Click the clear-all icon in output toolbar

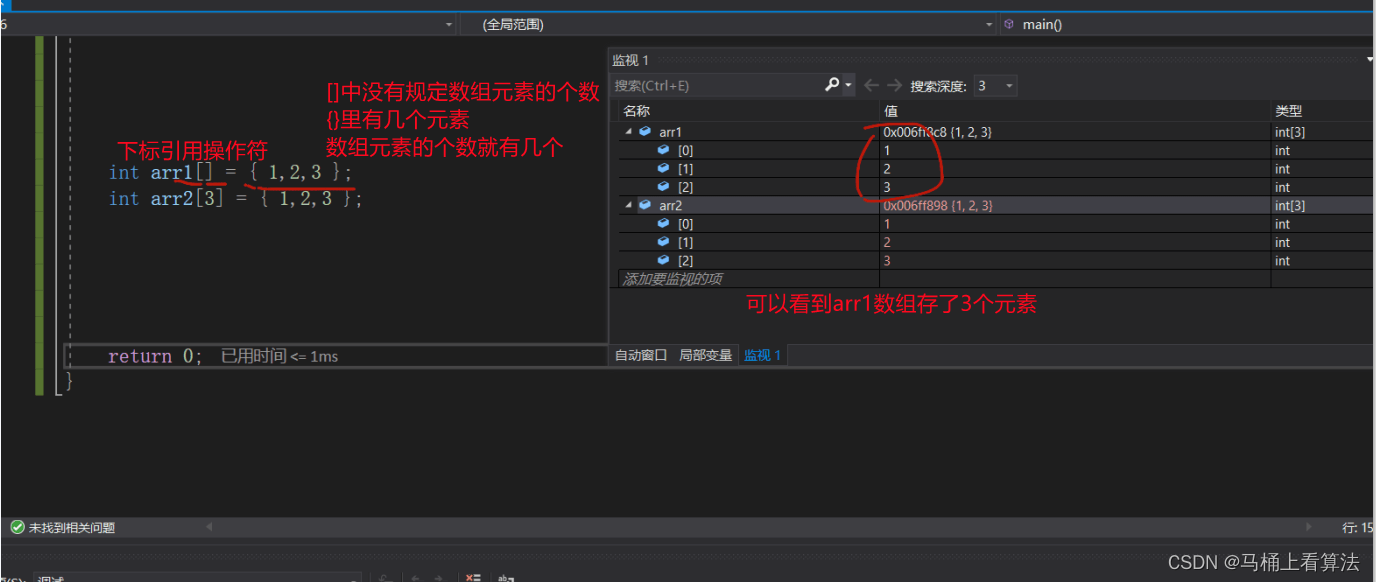pos(474,578)
